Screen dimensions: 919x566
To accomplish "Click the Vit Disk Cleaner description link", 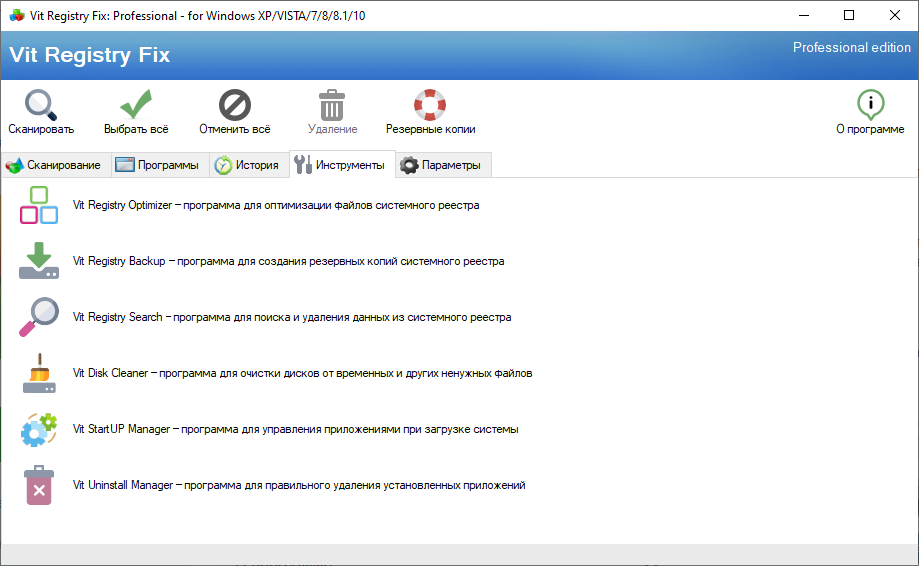I will pos(302,373).
